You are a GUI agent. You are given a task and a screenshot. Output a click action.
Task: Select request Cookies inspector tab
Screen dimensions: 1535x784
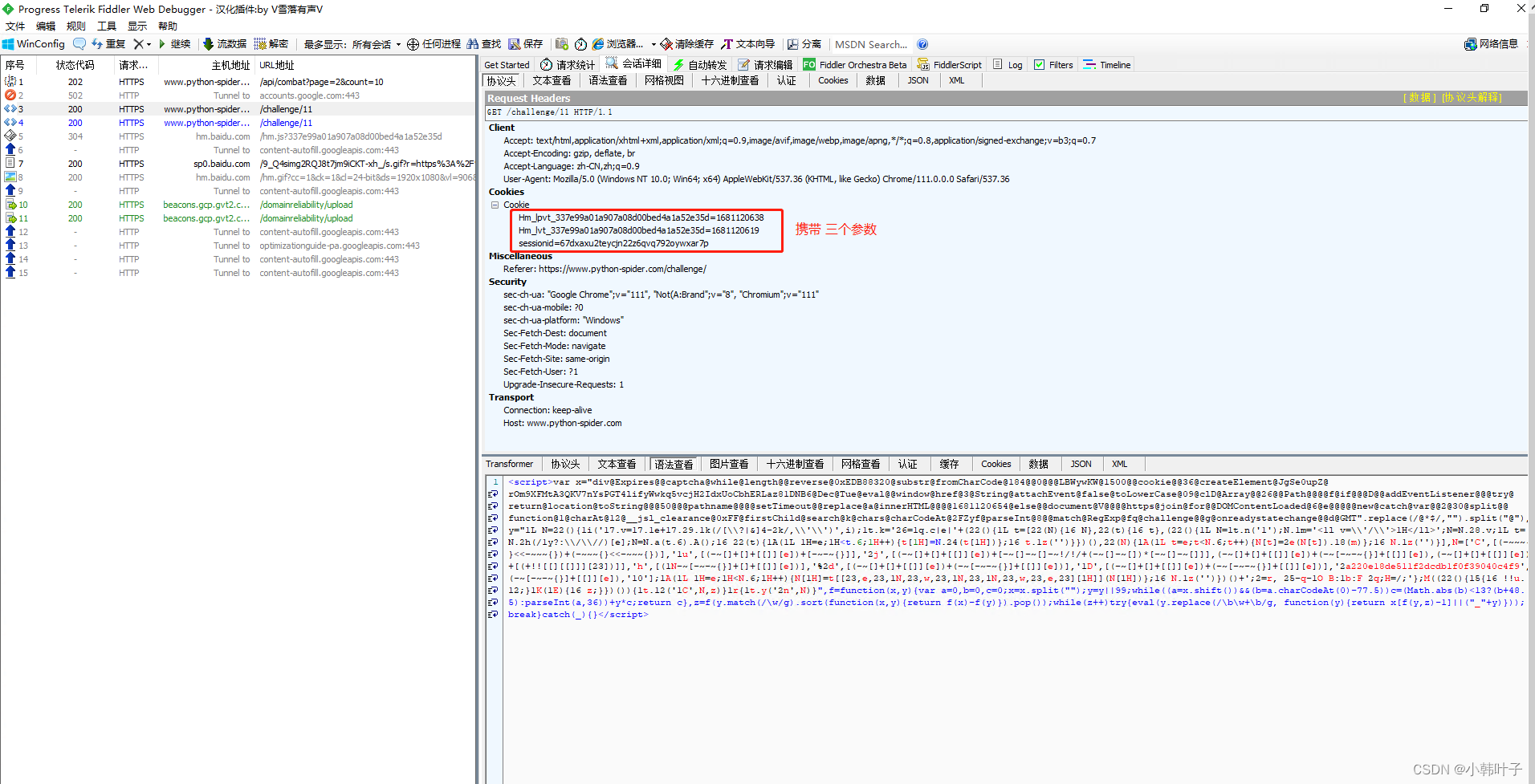coord(833,80)
